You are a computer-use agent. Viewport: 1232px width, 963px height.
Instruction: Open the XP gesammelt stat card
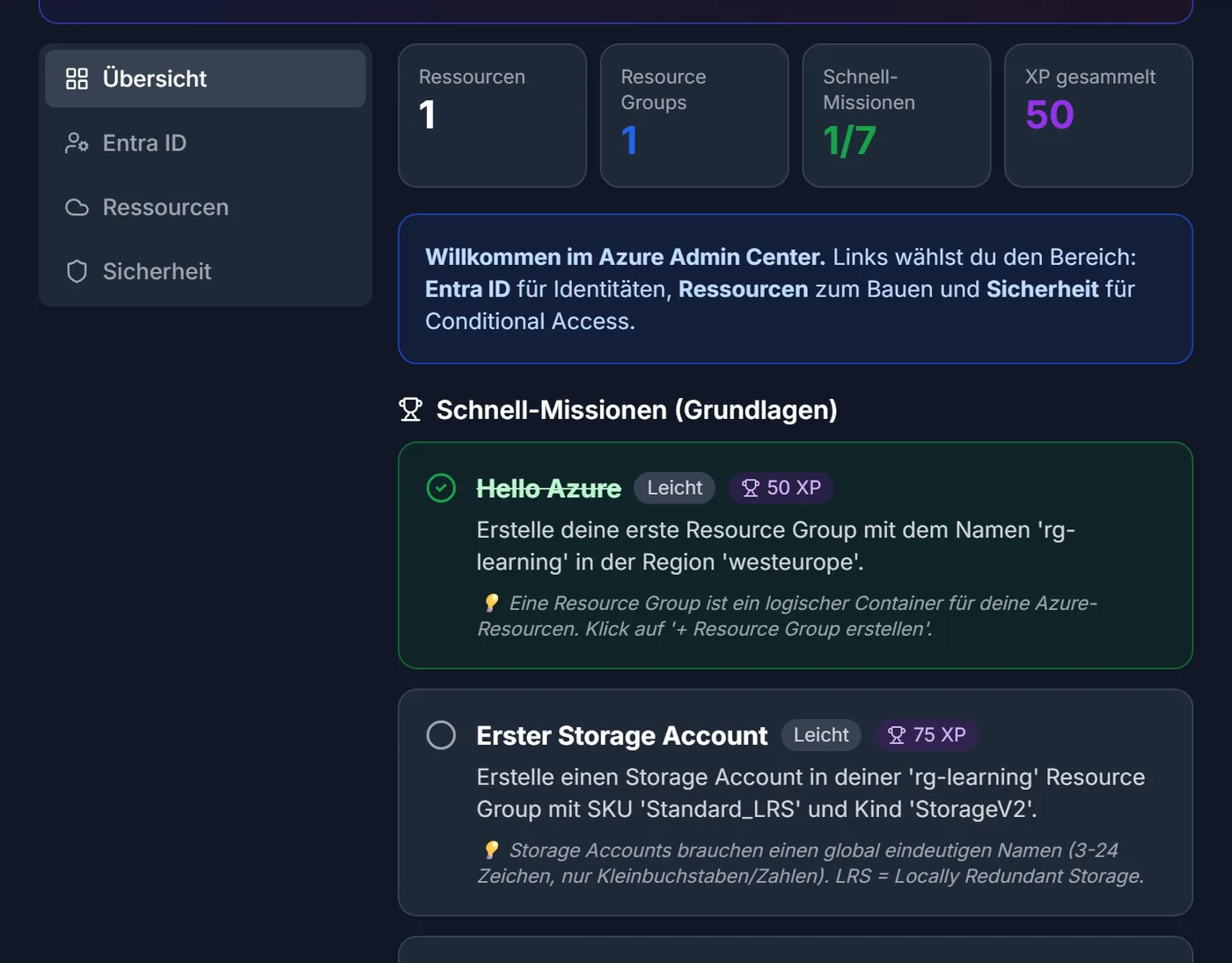1098,115
